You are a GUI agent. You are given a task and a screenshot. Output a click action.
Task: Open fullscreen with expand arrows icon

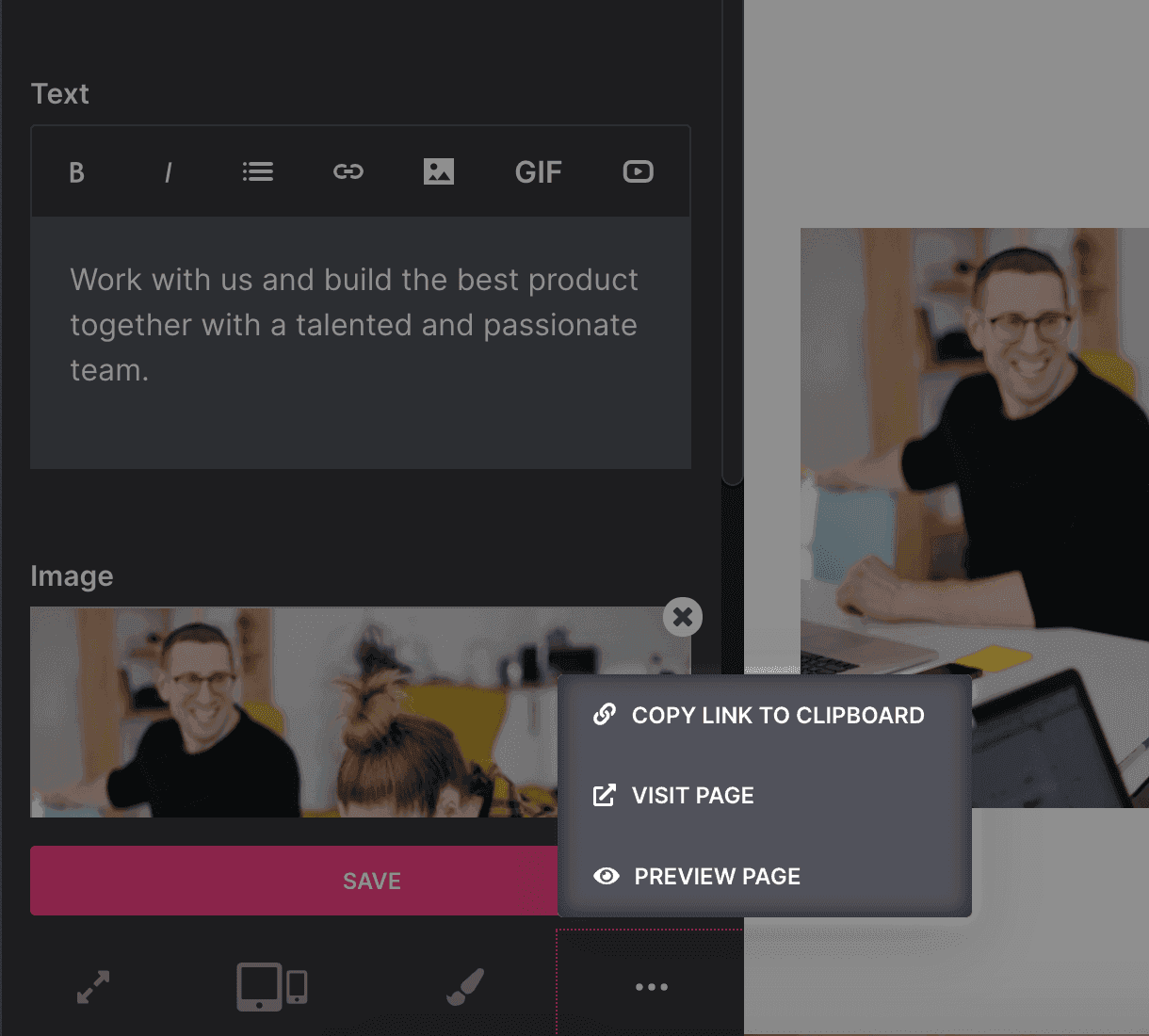pos(93,987)
